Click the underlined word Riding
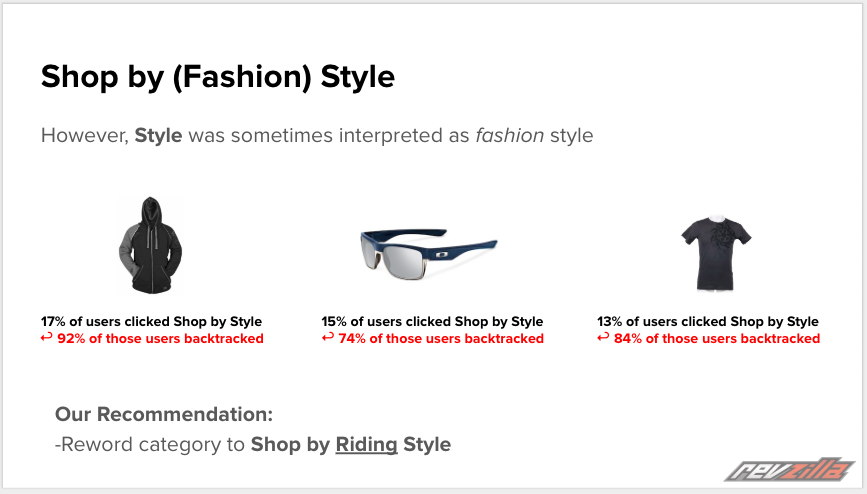 [366, 444]
